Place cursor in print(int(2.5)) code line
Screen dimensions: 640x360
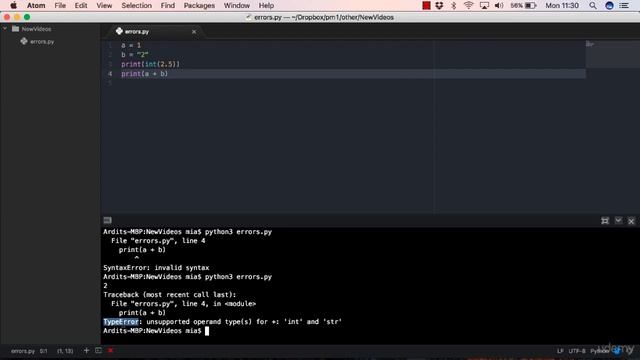150,64
